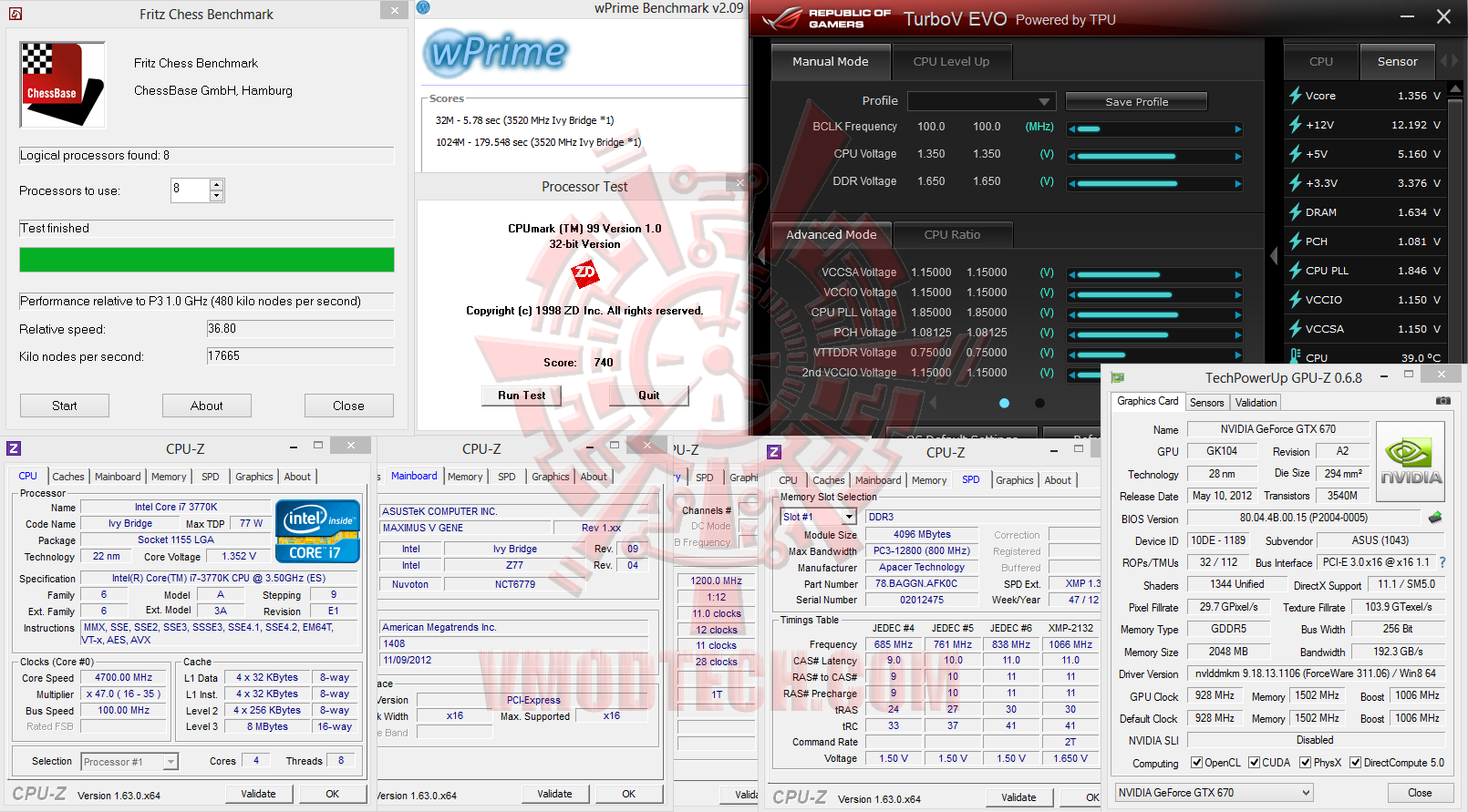1468x812 pixels.
Task: Increase Processors to use with up arrow
Action: pyautogui.click(x=216, y=185)
